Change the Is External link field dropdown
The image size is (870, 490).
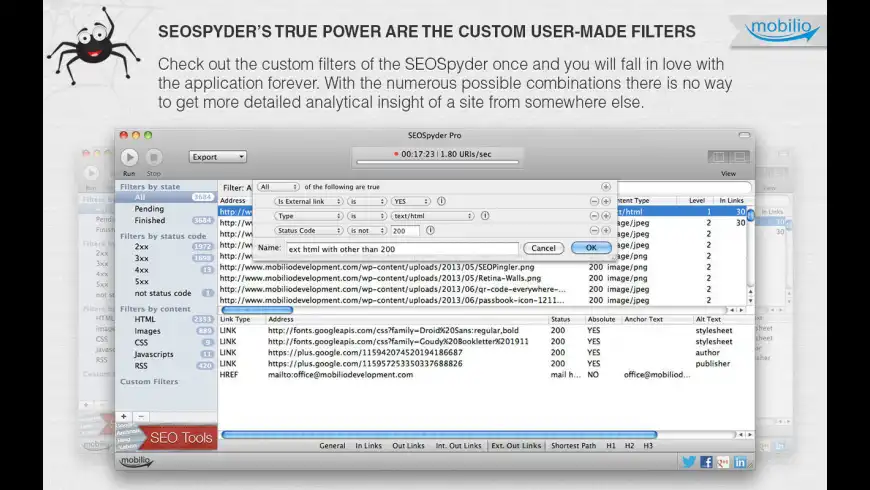point(308,201)
